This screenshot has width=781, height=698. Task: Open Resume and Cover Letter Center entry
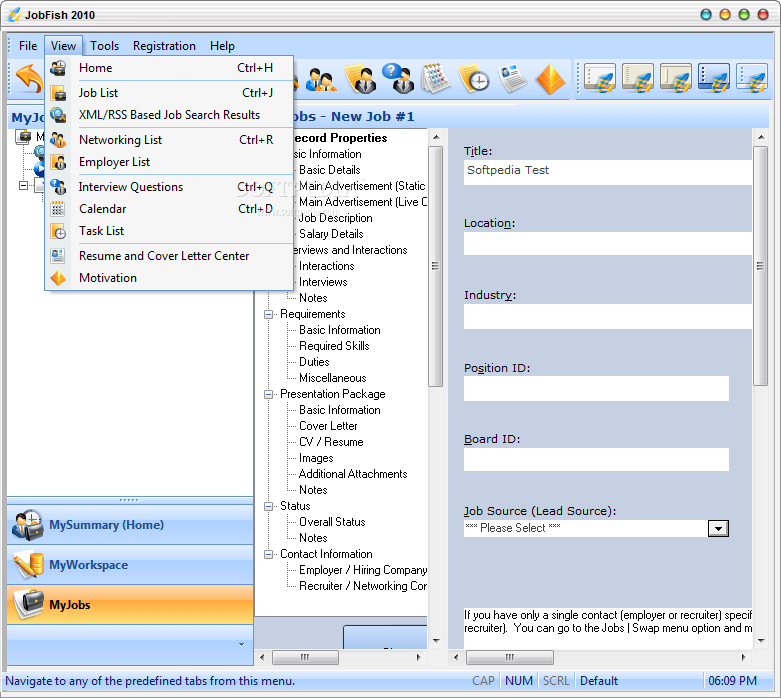click(168, 256)
